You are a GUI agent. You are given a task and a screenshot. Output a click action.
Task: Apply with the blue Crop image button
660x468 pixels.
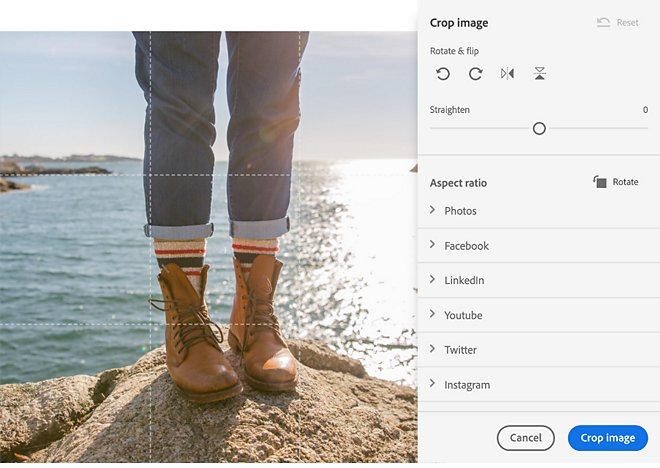(608, 438)
